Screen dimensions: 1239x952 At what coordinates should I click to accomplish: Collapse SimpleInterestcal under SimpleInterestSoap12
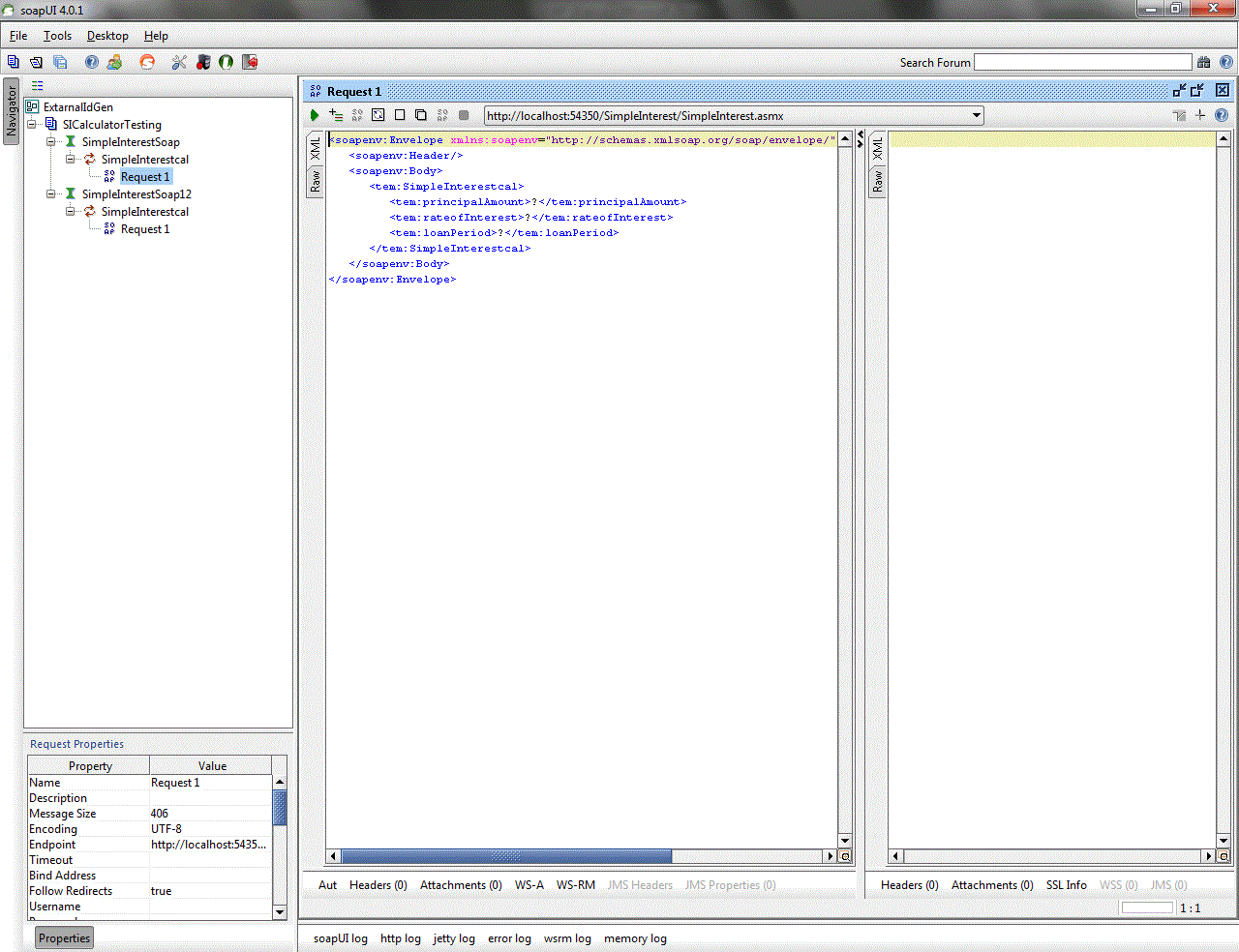coord(71,212)
